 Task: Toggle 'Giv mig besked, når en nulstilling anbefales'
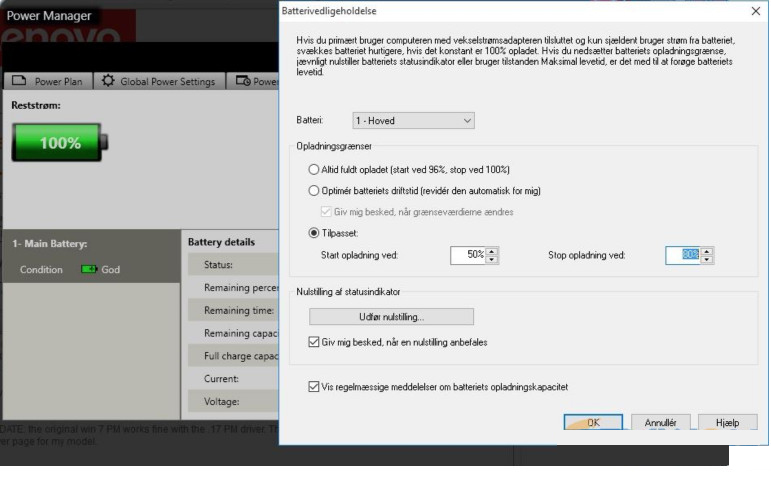click(315, 342)
